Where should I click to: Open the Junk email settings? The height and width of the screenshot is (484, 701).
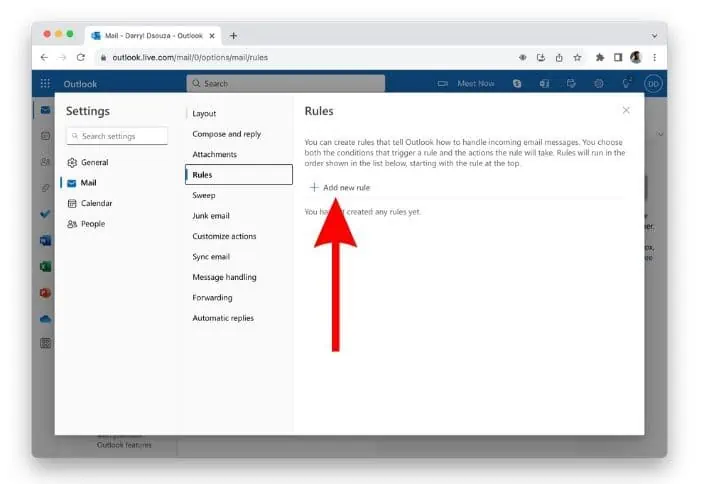[211, 216]
